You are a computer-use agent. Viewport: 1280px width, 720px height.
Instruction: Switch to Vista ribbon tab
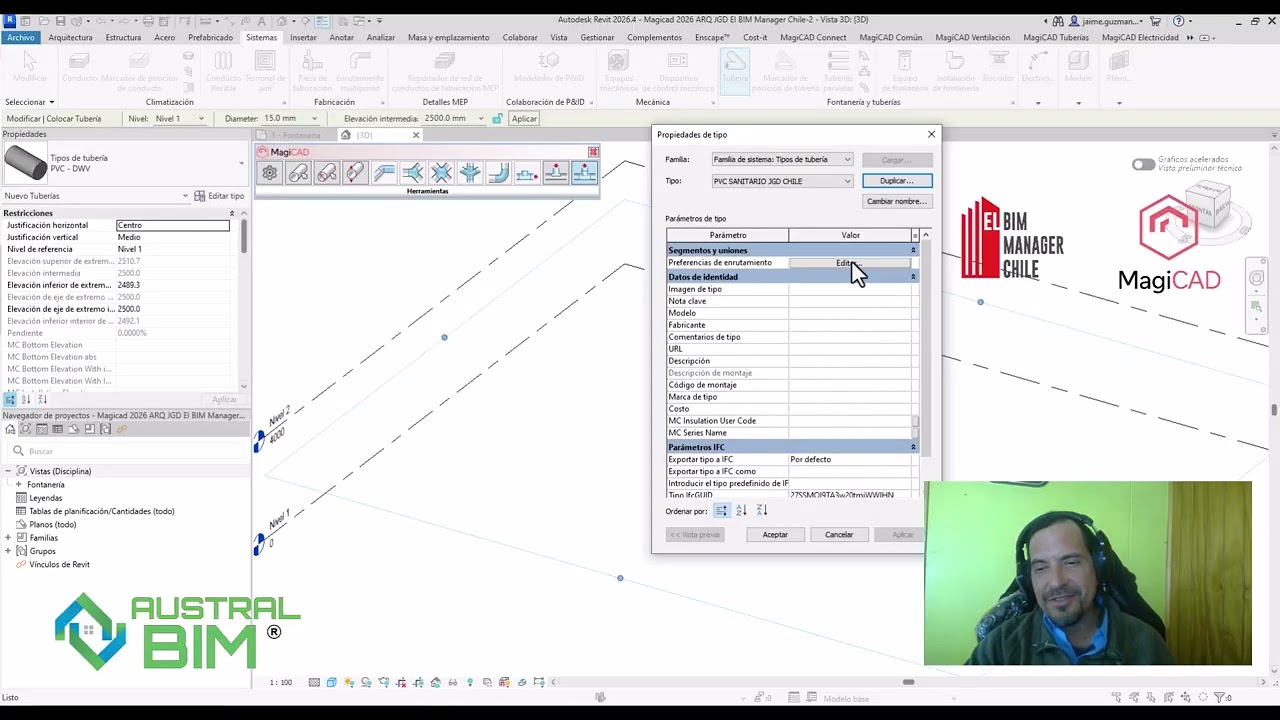tap(558, 37)
